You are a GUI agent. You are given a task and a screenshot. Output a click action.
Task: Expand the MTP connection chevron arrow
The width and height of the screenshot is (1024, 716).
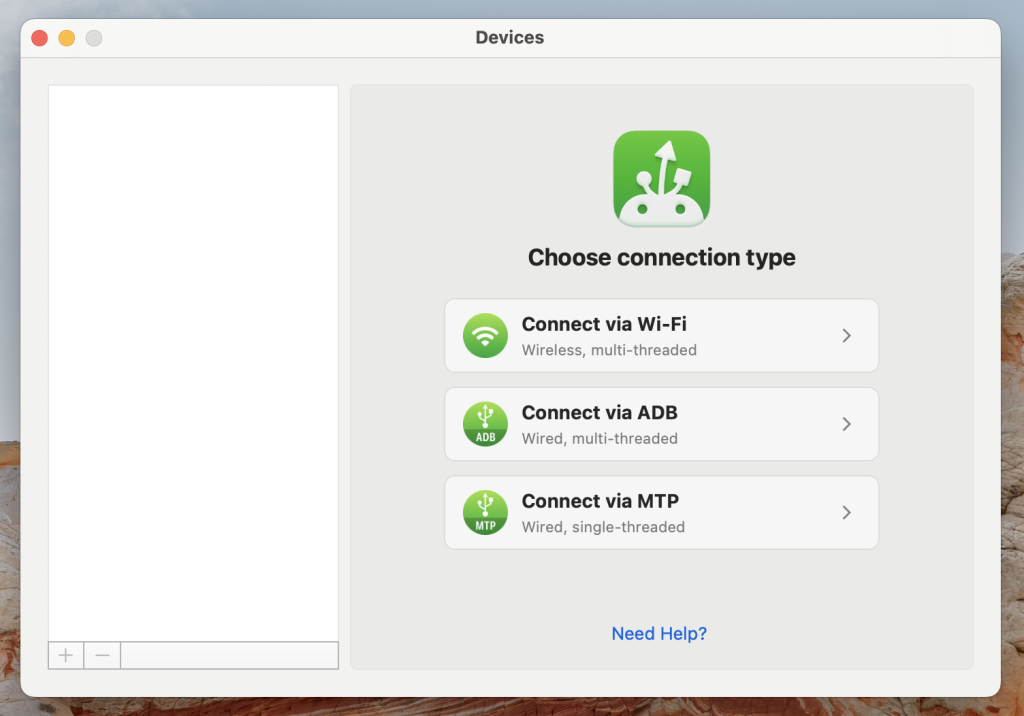846,512
